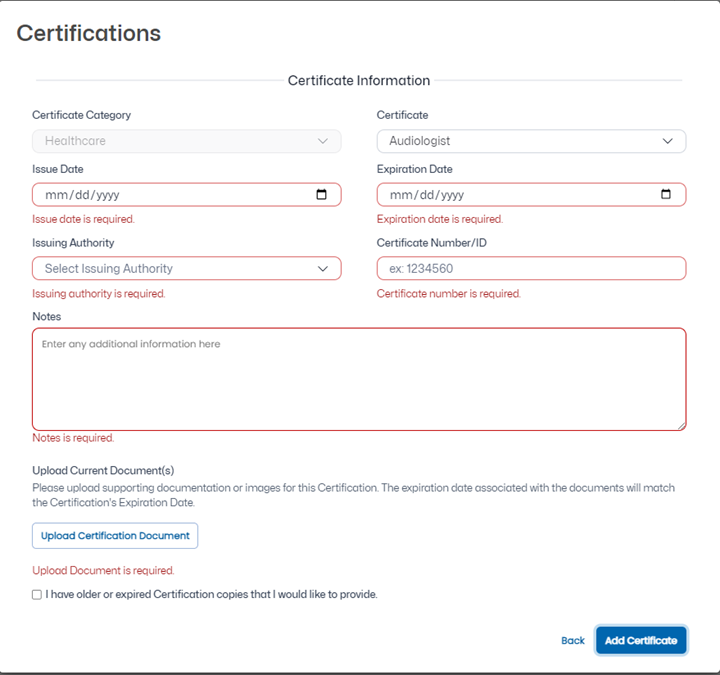Screen dimensions: 720x675
Task: Click the Add Certificate button
Action: click(x=641, y=640)
